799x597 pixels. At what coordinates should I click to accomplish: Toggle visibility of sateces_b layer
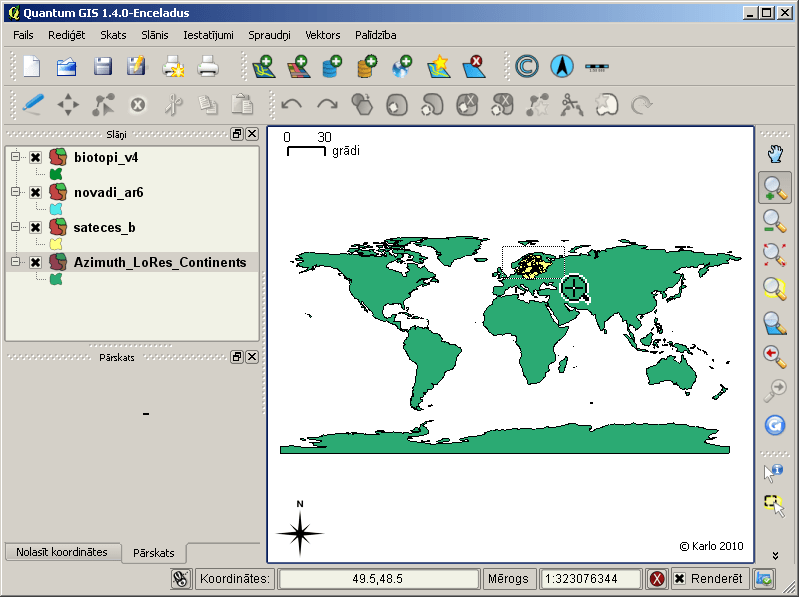click(35, 227)
